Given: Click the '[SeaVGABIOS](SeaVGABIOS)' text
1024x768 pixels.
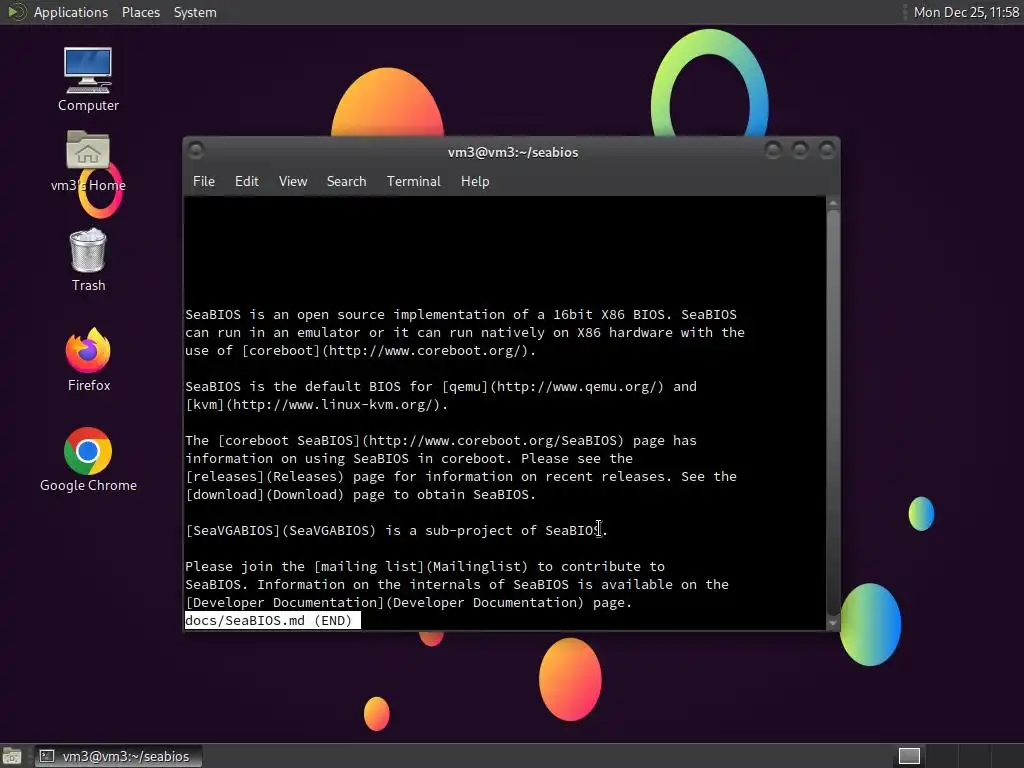Looking at the screenshot, I should point(281,531).
